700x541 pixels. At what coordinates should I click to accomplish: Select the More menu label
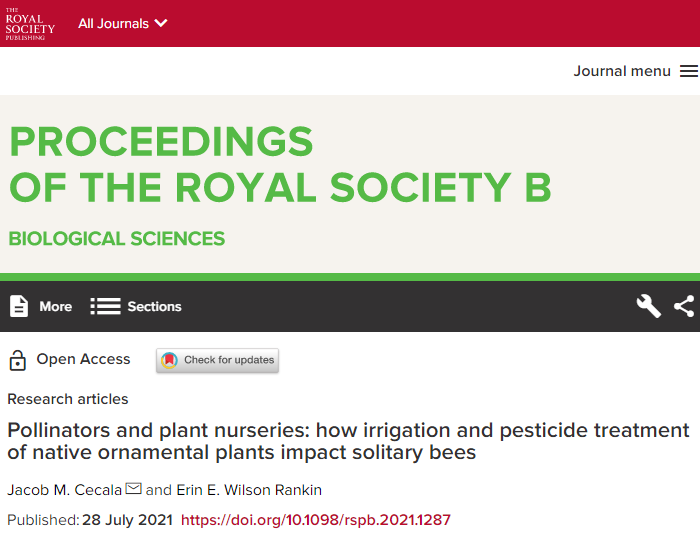[56, 307]
